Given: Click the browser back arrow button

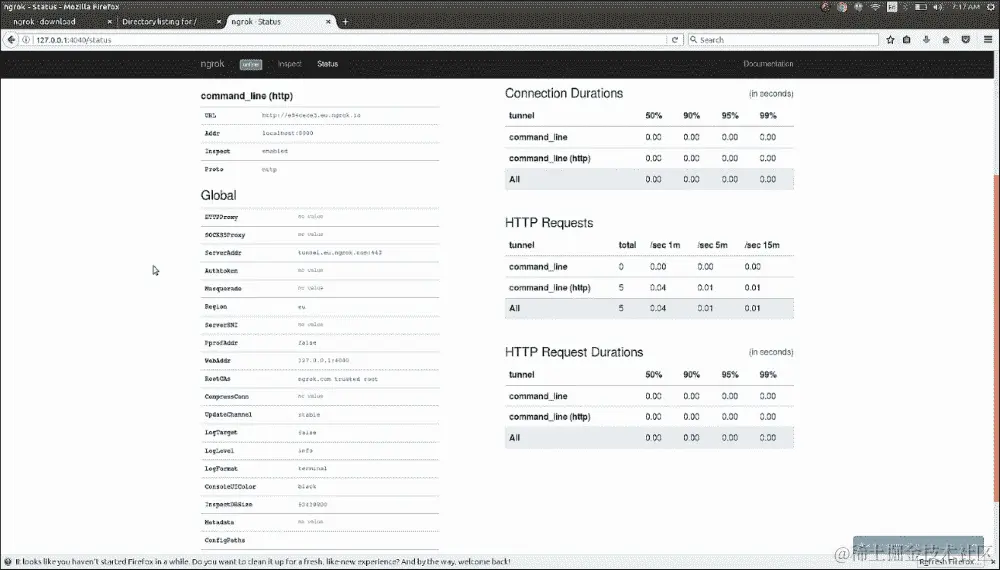Looking at the screenshot, I should click(11, 40).
